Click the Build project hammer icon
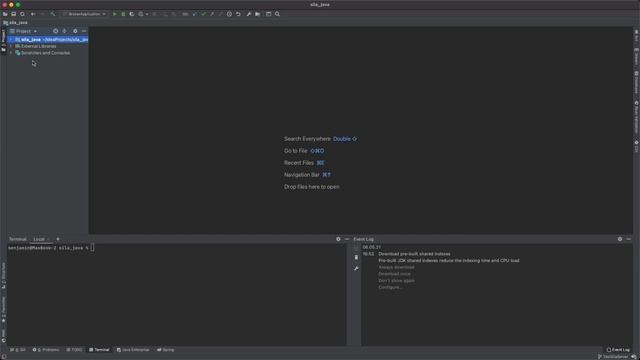The height and width of the screenshot is (360, 640). pyautogui.click(x=53, y=14)
